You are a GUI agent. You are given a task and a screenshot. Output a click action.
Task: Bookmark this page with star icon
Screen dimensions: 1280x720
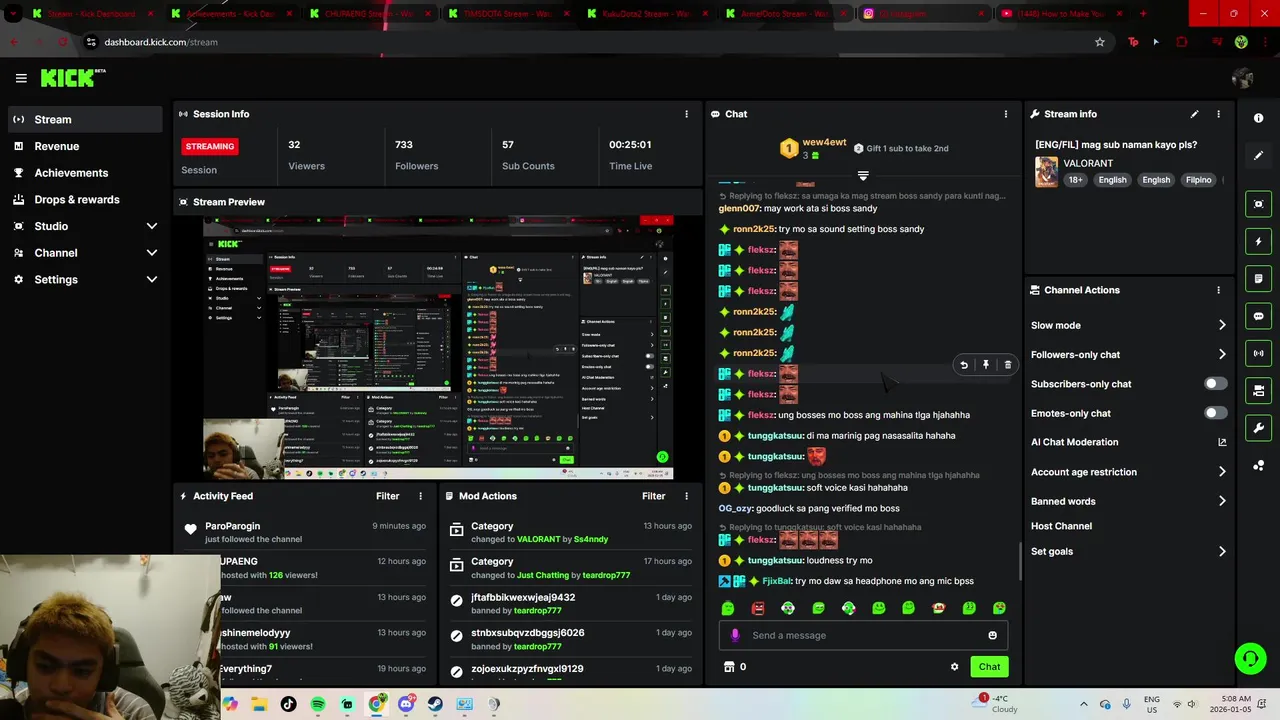click(1100, 42)
